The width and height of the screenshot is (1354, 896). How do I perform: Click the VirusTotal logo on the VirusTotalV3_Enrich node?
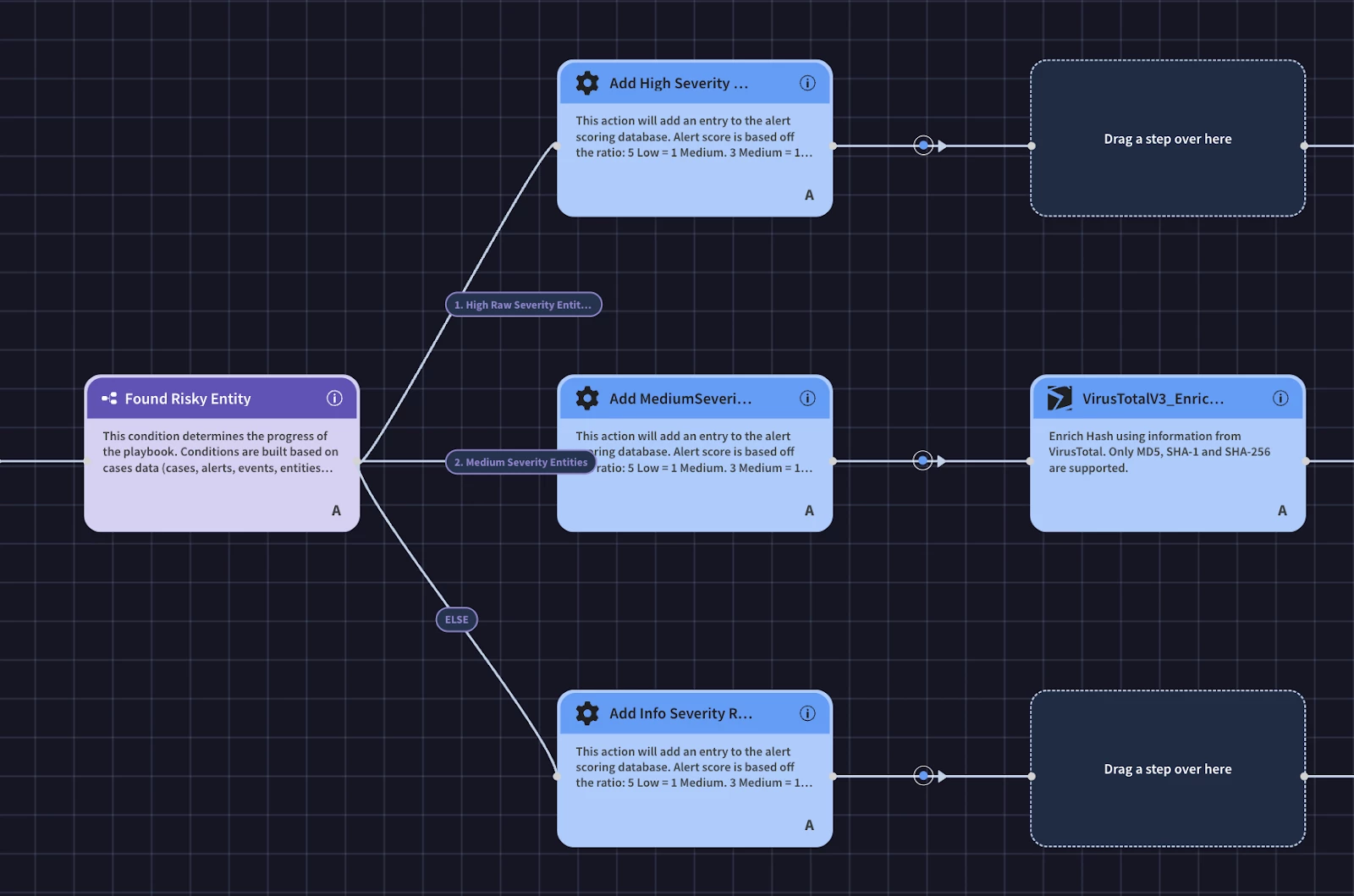point(1059,398)
